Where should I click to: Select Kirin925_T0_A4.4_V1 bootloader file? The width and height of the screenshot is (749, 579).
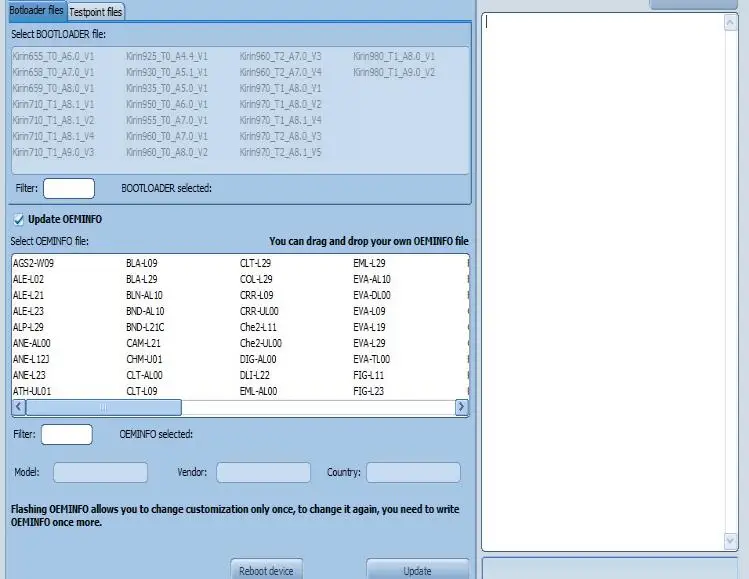pyautogui.click(x=167, y=56)
